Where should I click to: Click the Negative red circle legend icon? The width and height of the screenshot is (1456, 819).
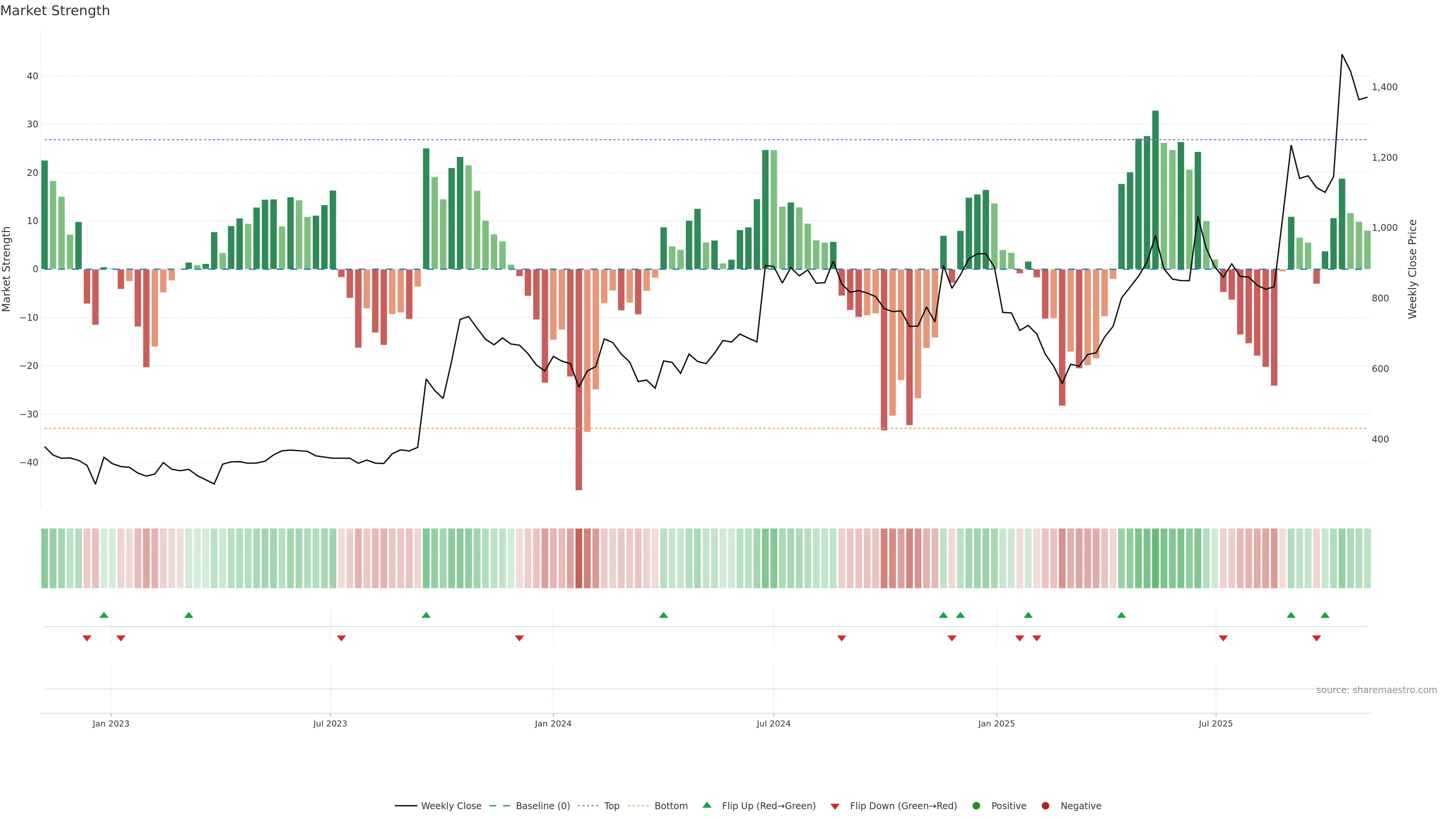(x=1045, y=806)
